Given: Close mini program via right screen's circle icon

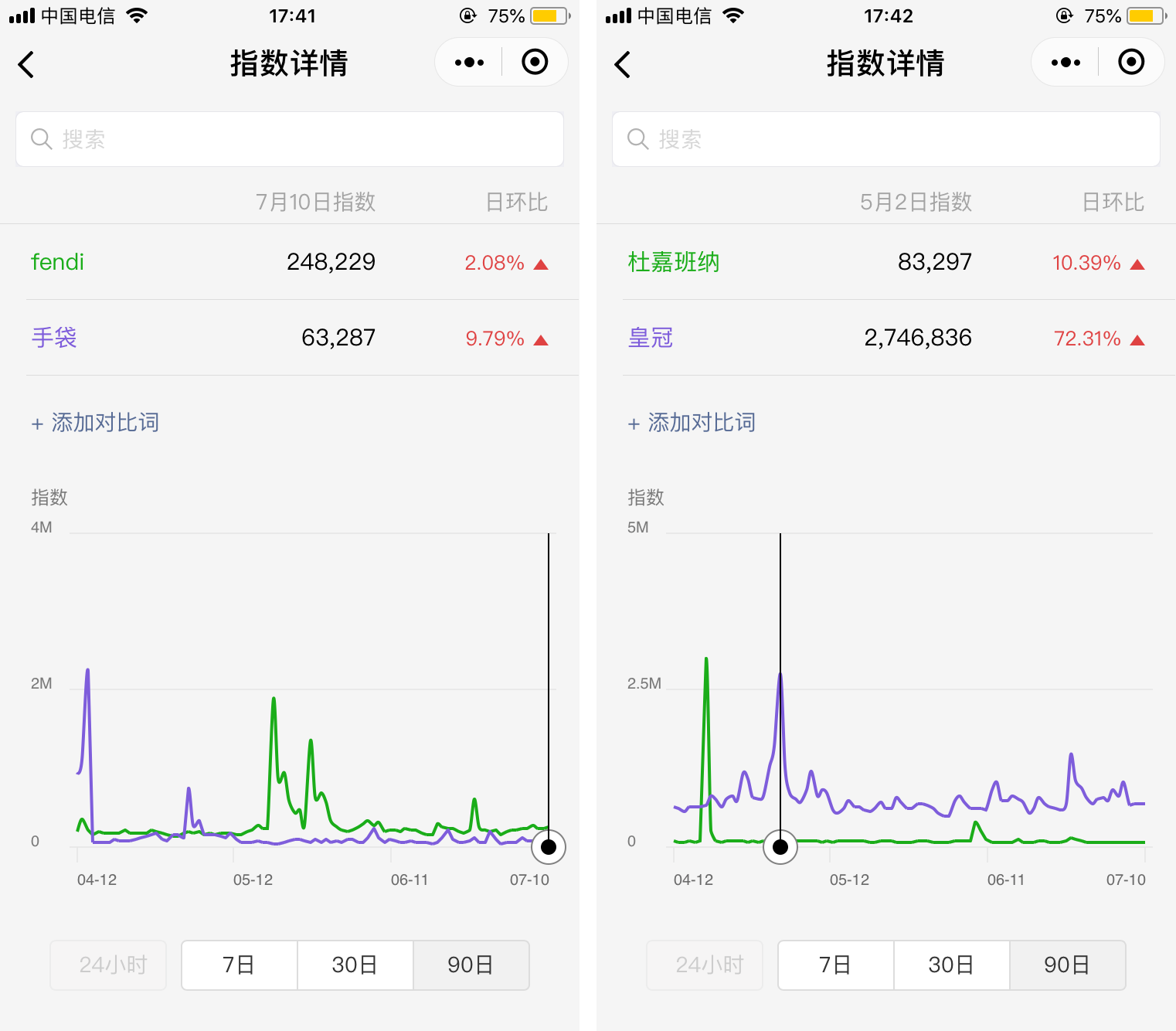Looking at the screenshot, I should point(1131,62).
